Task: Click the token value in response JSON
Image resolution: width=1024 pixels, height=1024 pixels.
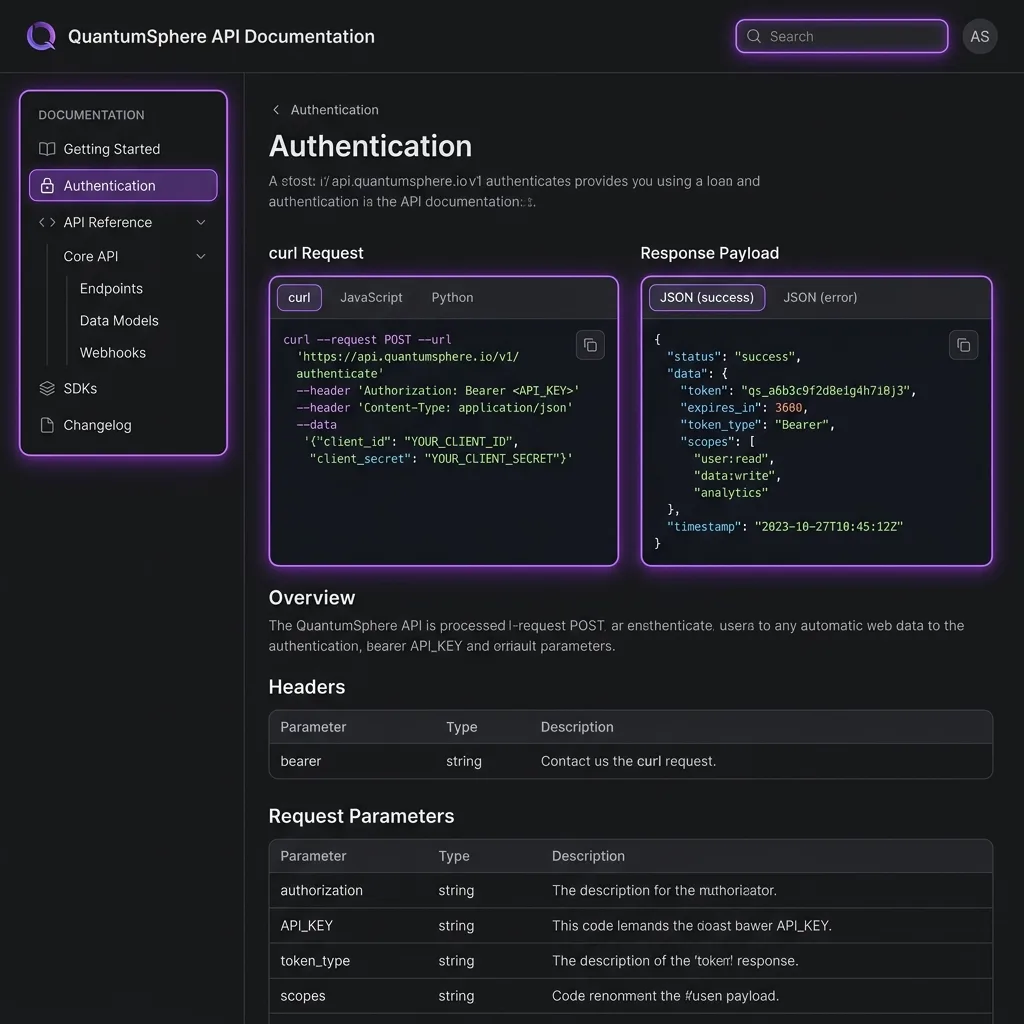Action: click(825, 391)
